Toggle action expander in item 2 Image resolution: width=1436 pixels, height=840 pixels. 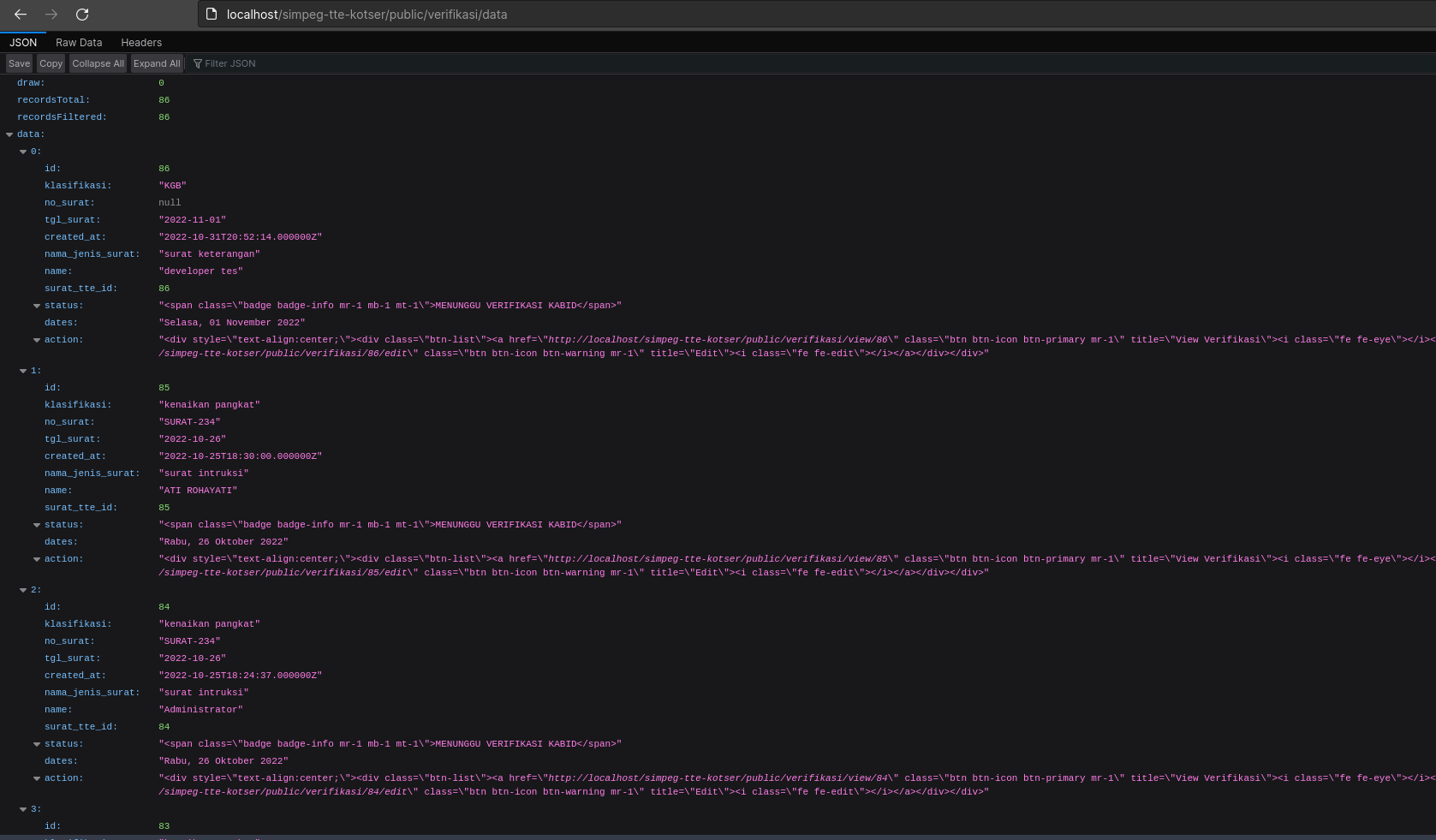coord(37,778)
